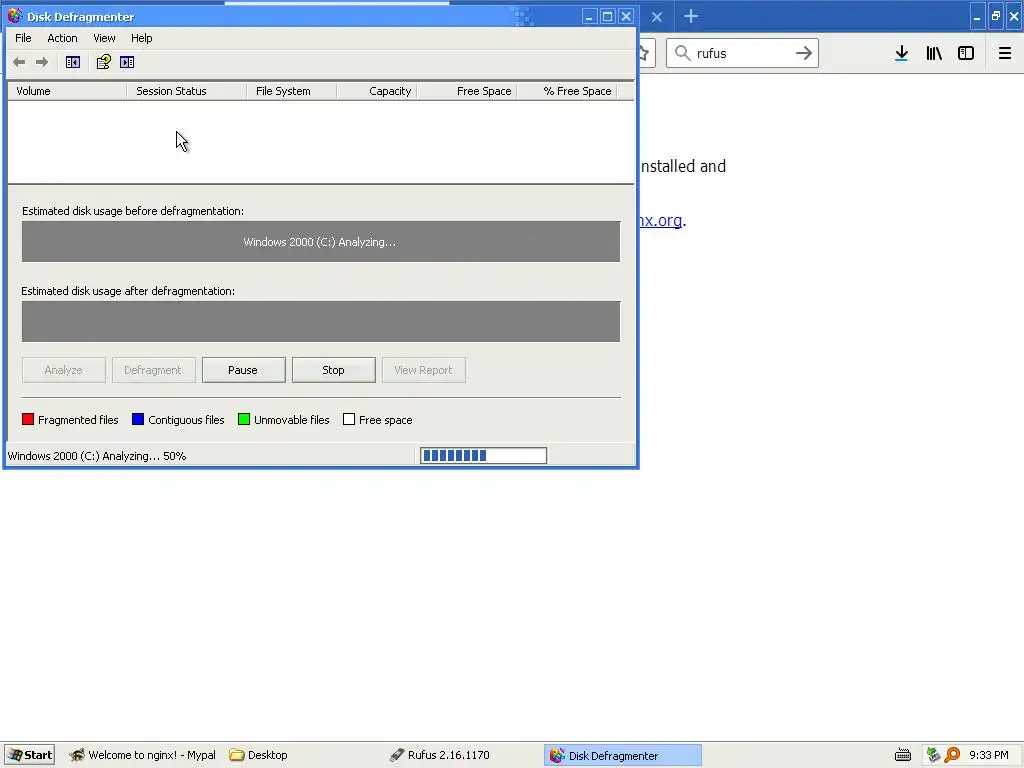Click the 9:33 PM clock
This screenshot has width=1024, height=768.
(989, 755)
